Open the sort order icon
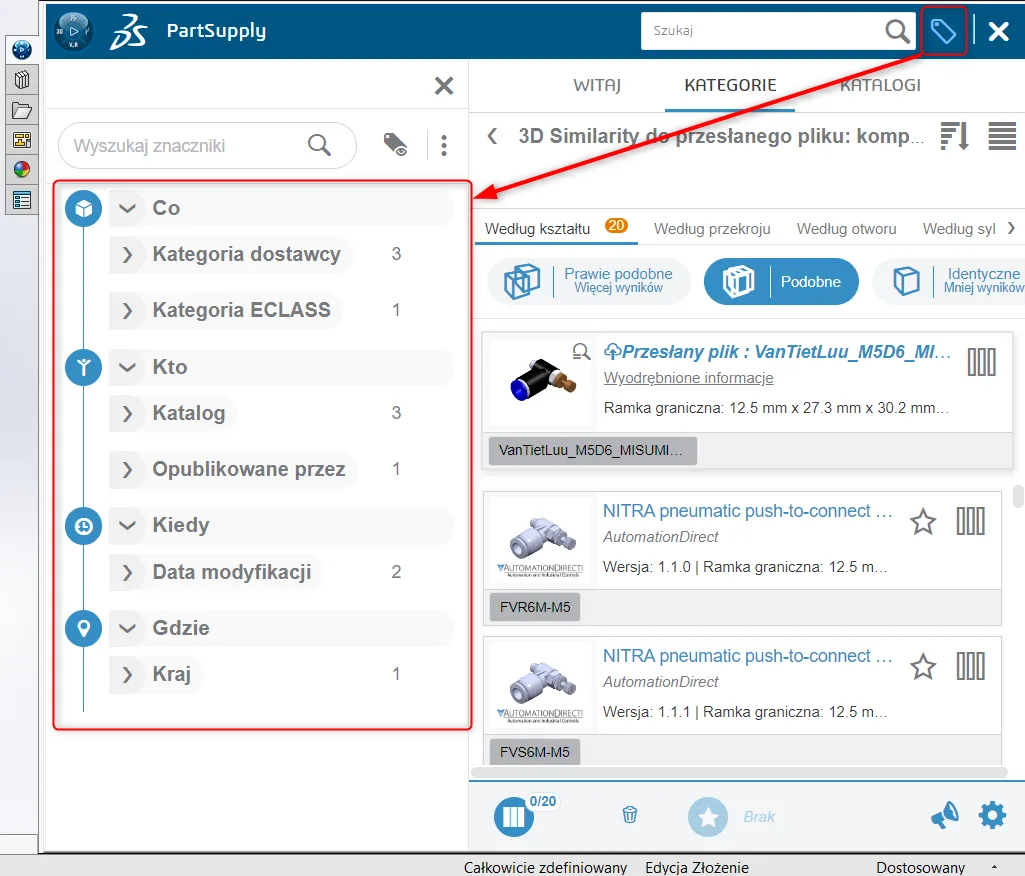The width and height of the screenshot is (1025, 876). coord(955,136)
